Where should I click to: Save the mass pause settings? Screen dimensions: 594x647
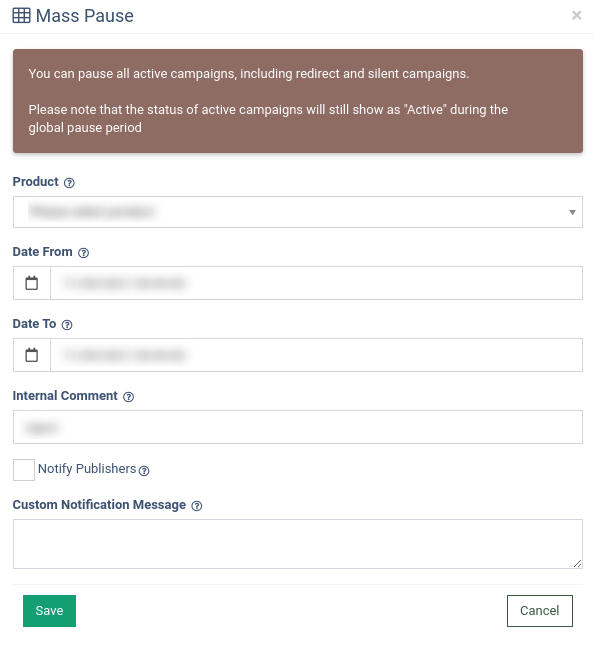[x=50, y=611]
